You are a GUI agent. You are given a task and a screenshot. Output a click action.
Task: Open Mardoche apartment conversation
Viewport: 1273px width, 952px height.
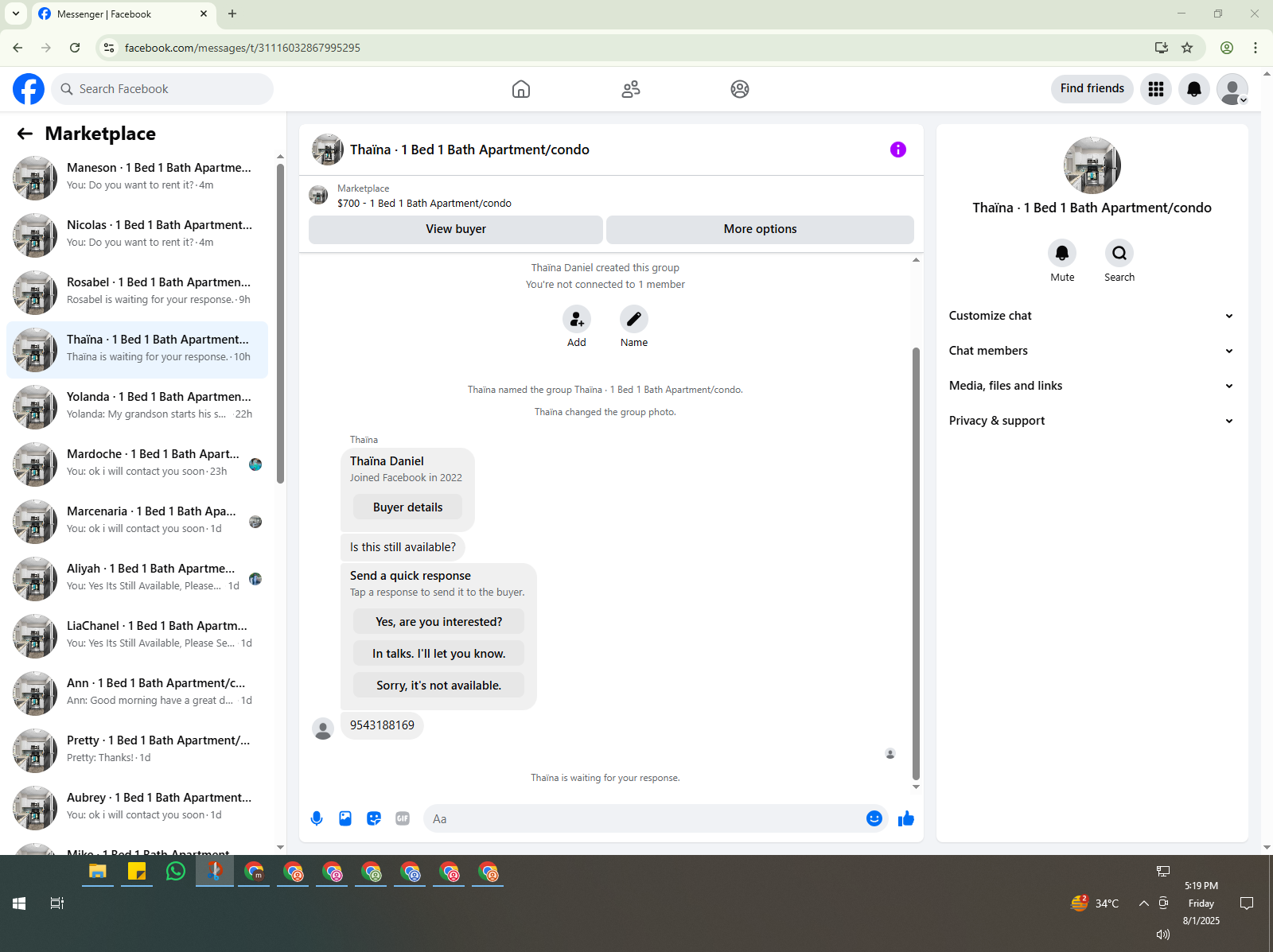(x=137, y=464)
